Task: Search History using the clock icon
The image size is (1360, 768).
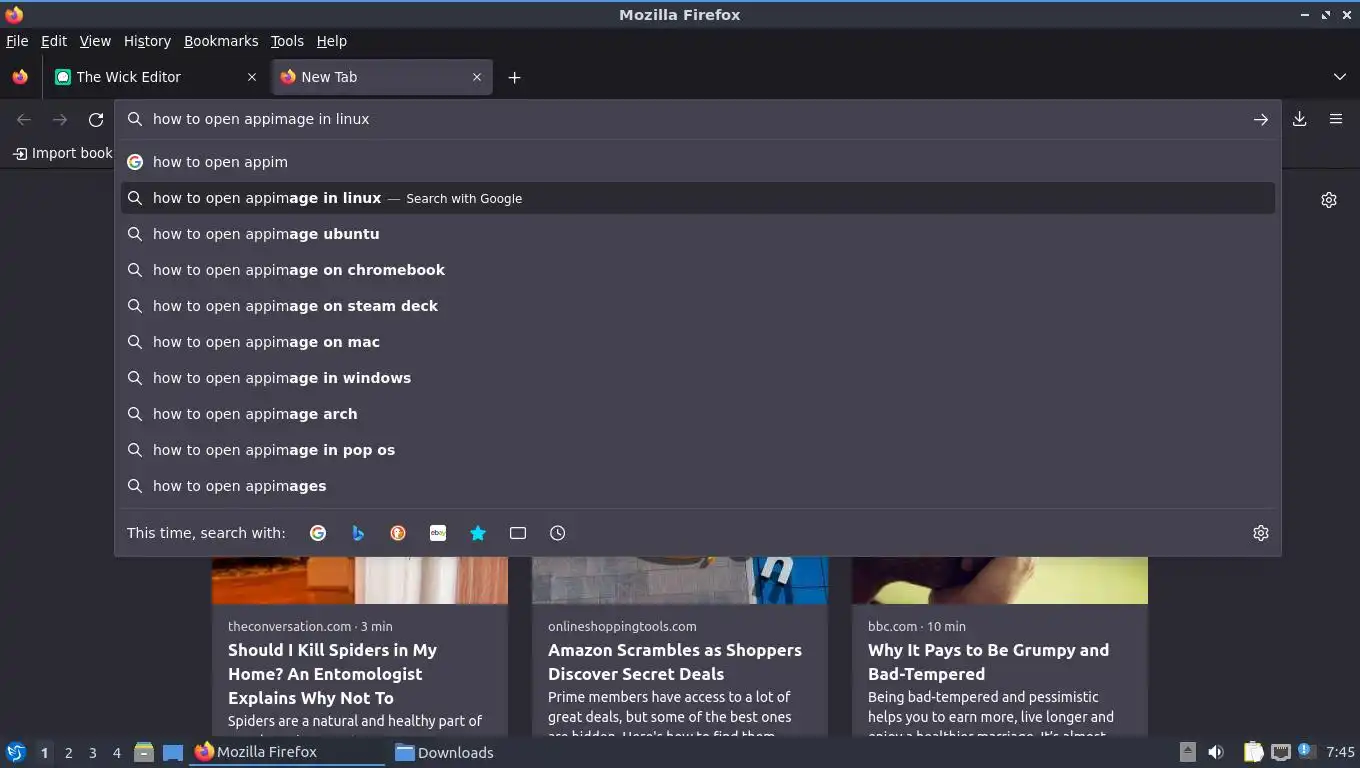Action: (558, 533)
